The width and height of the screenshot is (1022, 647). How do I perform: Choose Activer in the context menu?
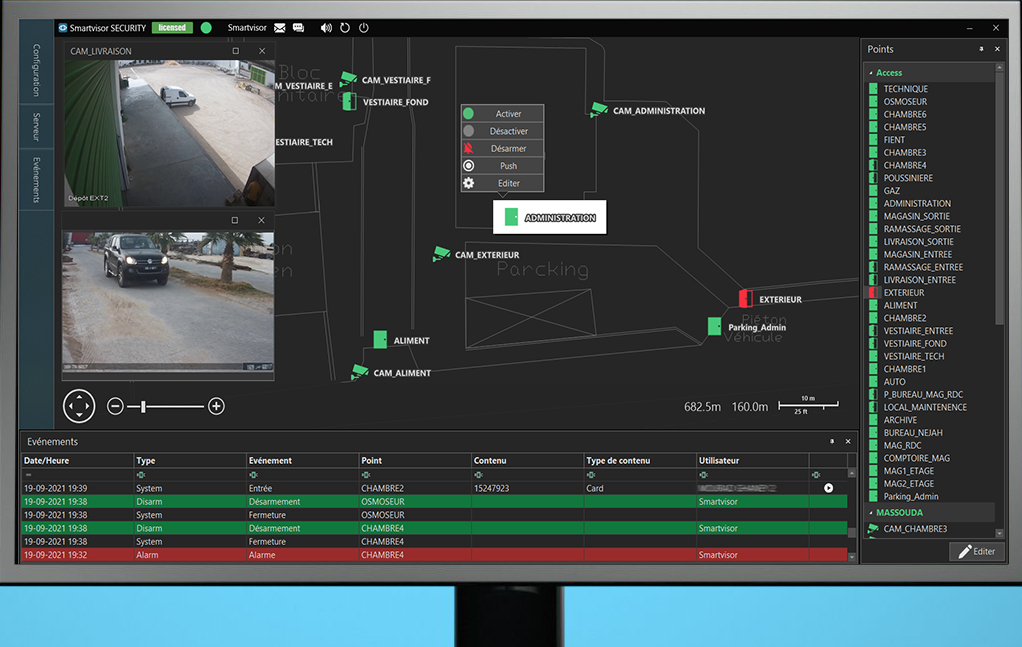(508, 114)
